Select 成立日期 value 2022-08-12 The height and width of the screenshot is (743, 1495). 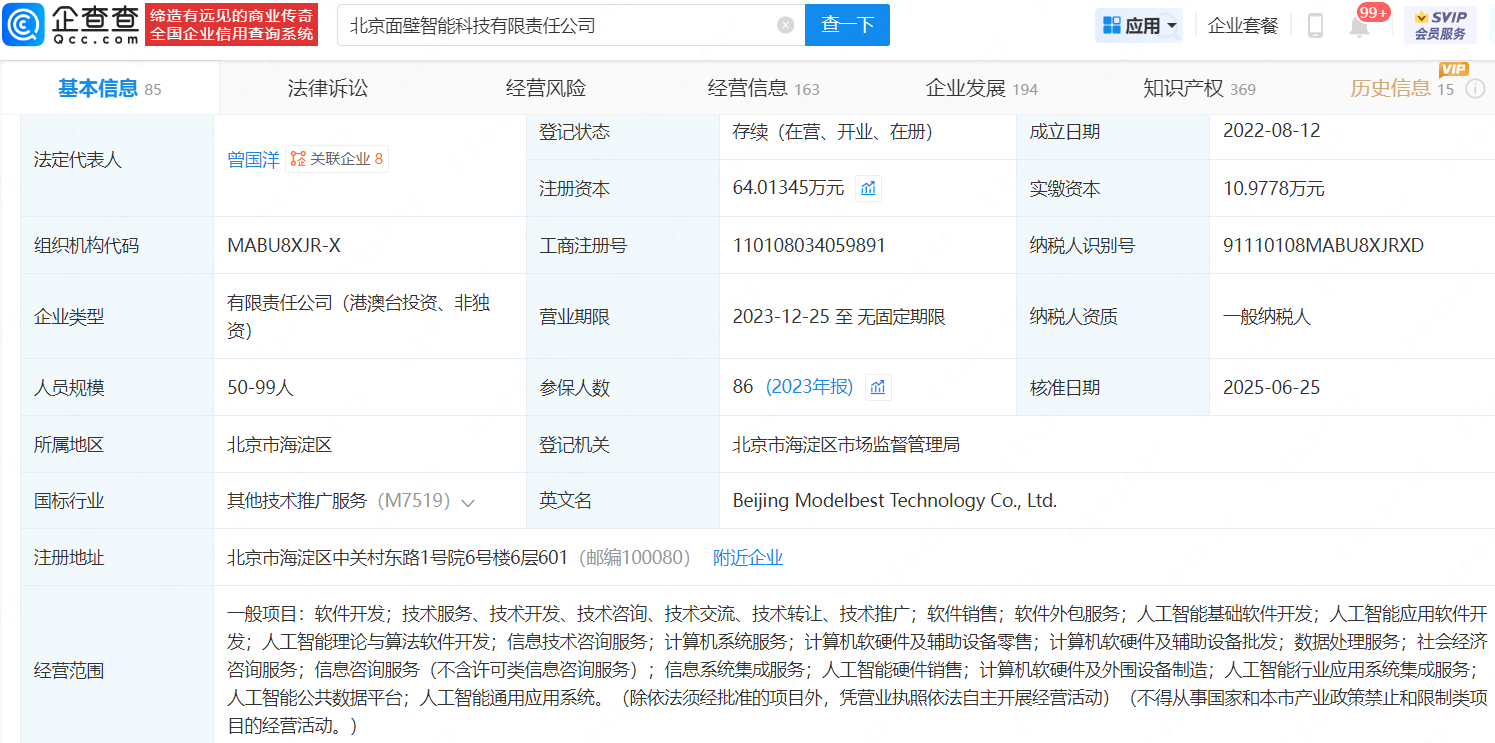point(1271,131)
